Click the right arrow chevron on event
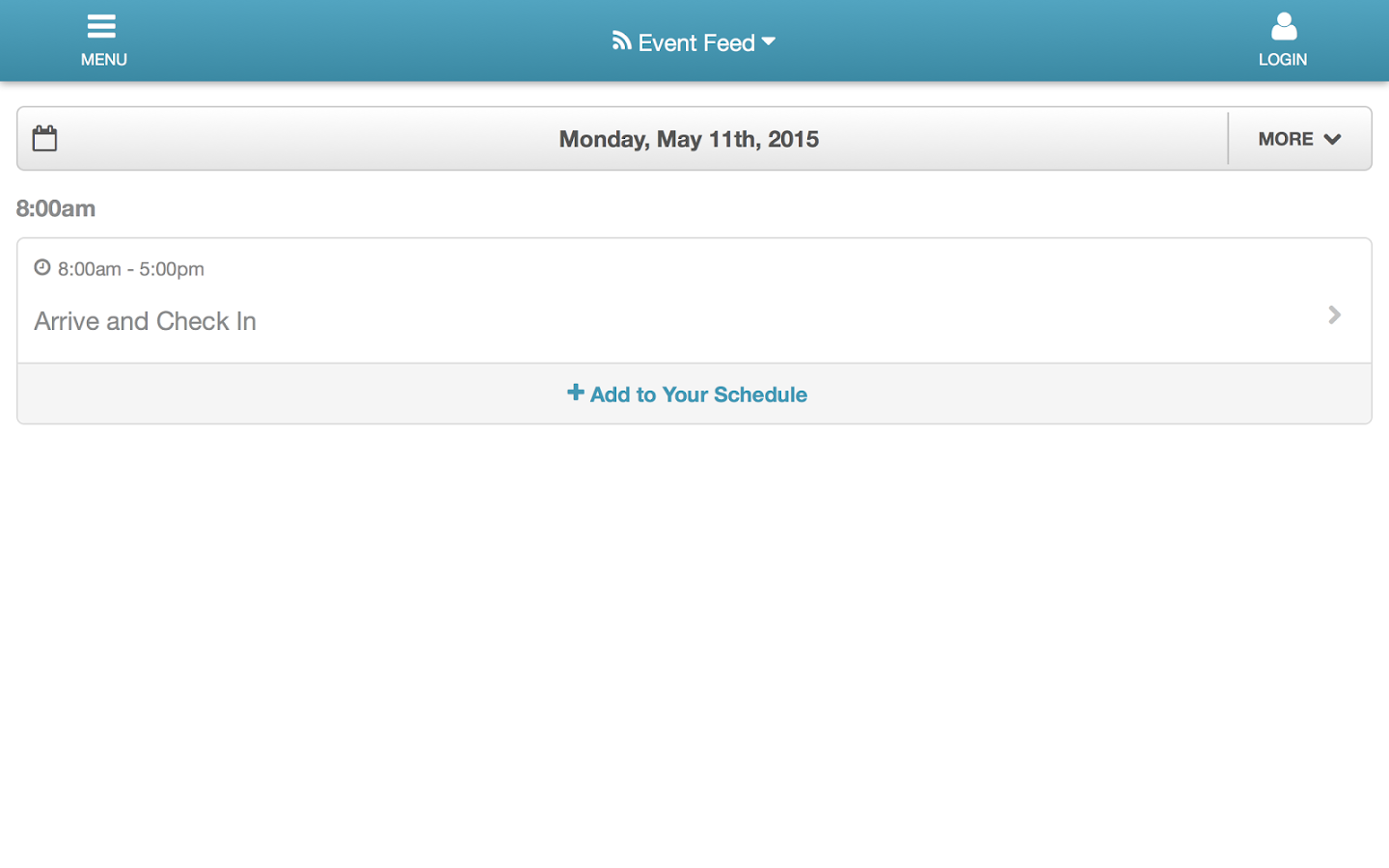The width and height of the screenshot is (1389, 868). pyautogui.click(x=1335, y=314)
